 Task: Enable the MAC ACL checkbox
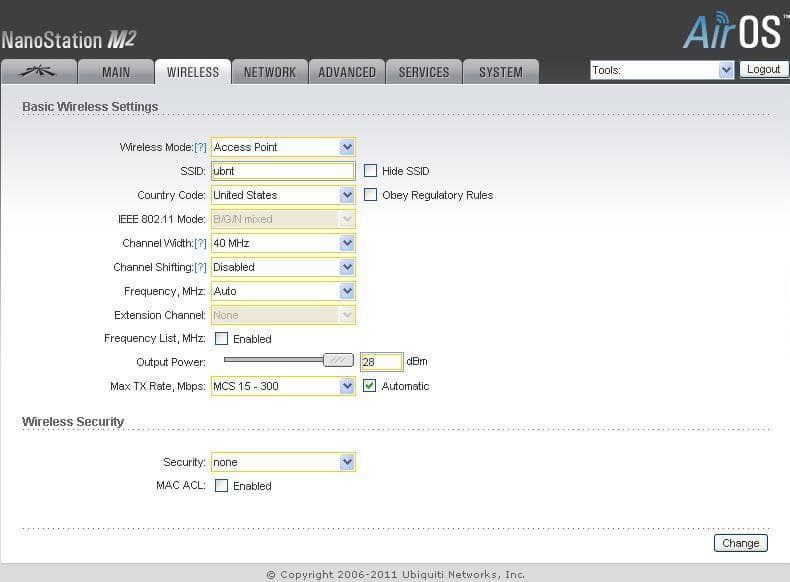coord(221,485)
